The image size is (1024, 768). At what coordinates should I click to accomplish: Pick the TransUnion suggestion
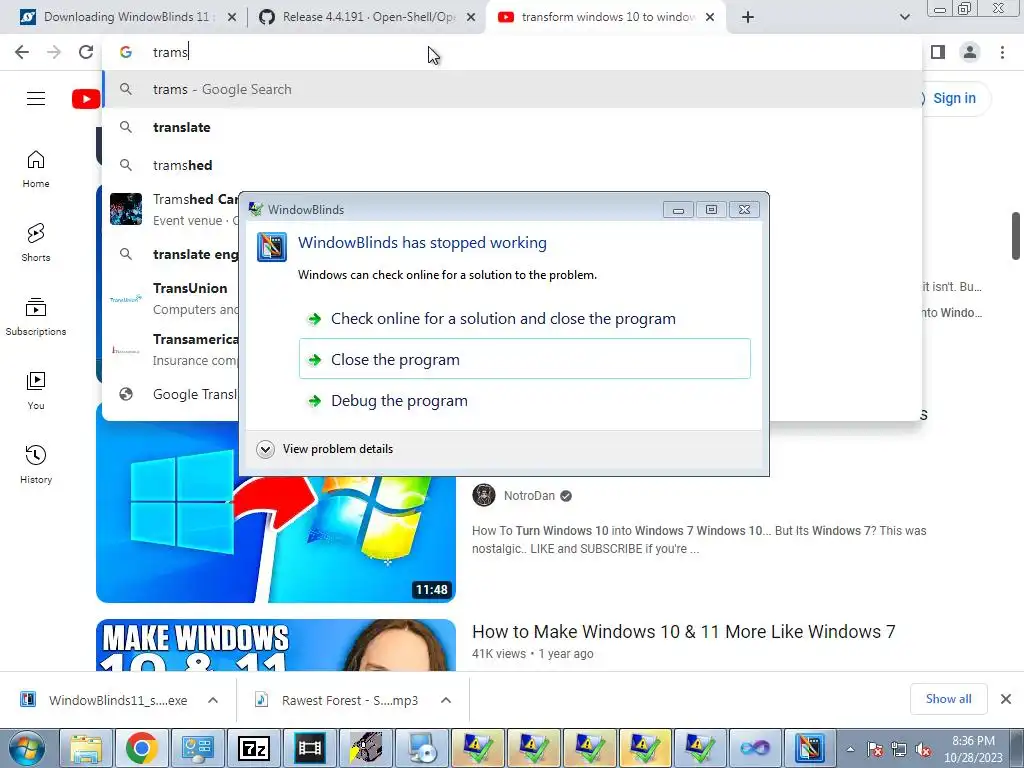[172, 298]
